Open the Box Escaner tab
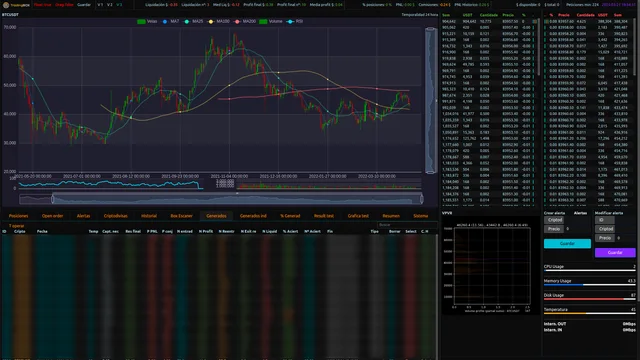640x360 pixels. 181,216
